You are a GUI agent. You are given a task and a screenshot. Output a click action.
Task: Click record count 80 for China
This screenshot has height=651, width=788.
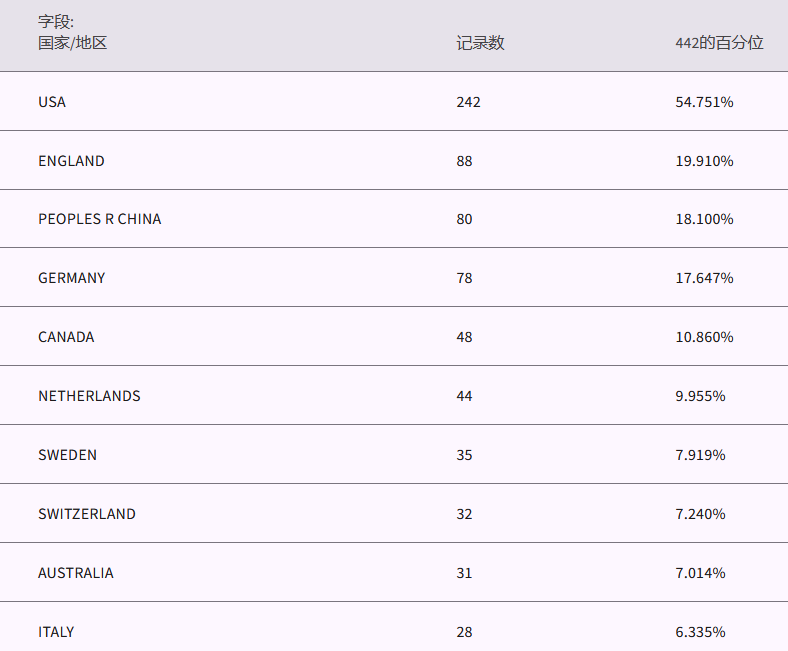pyautogui.click(x=464, y=219)
